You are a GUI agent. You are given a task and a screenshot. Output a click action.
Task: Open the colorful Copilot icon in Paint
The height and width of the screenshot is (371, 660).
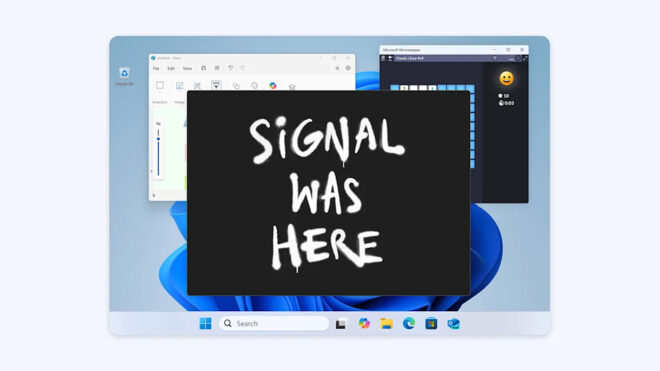273,85
